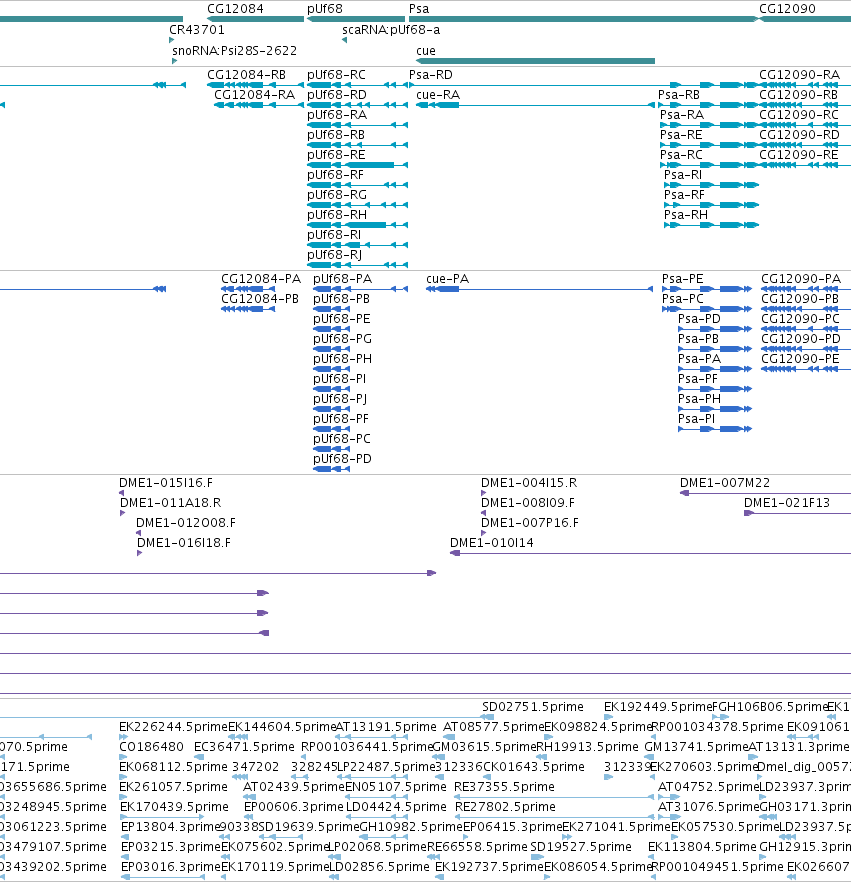Click transcript Psa-RE label
The width and height of the screenshot is (851, 882).
(681, 135)
